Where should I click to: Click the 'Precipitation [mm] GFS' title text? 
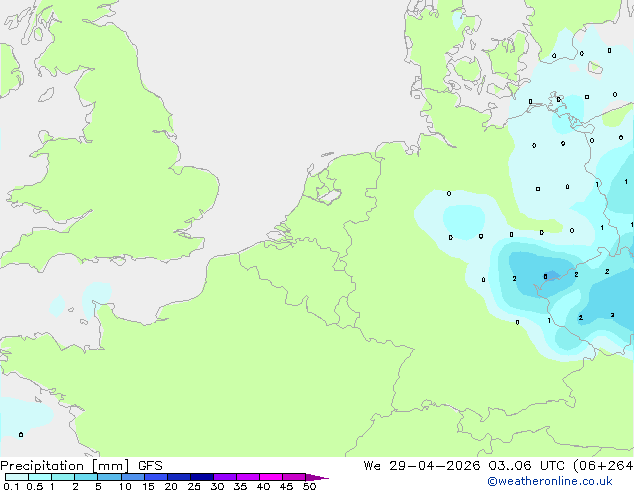[x=81, y=466]
